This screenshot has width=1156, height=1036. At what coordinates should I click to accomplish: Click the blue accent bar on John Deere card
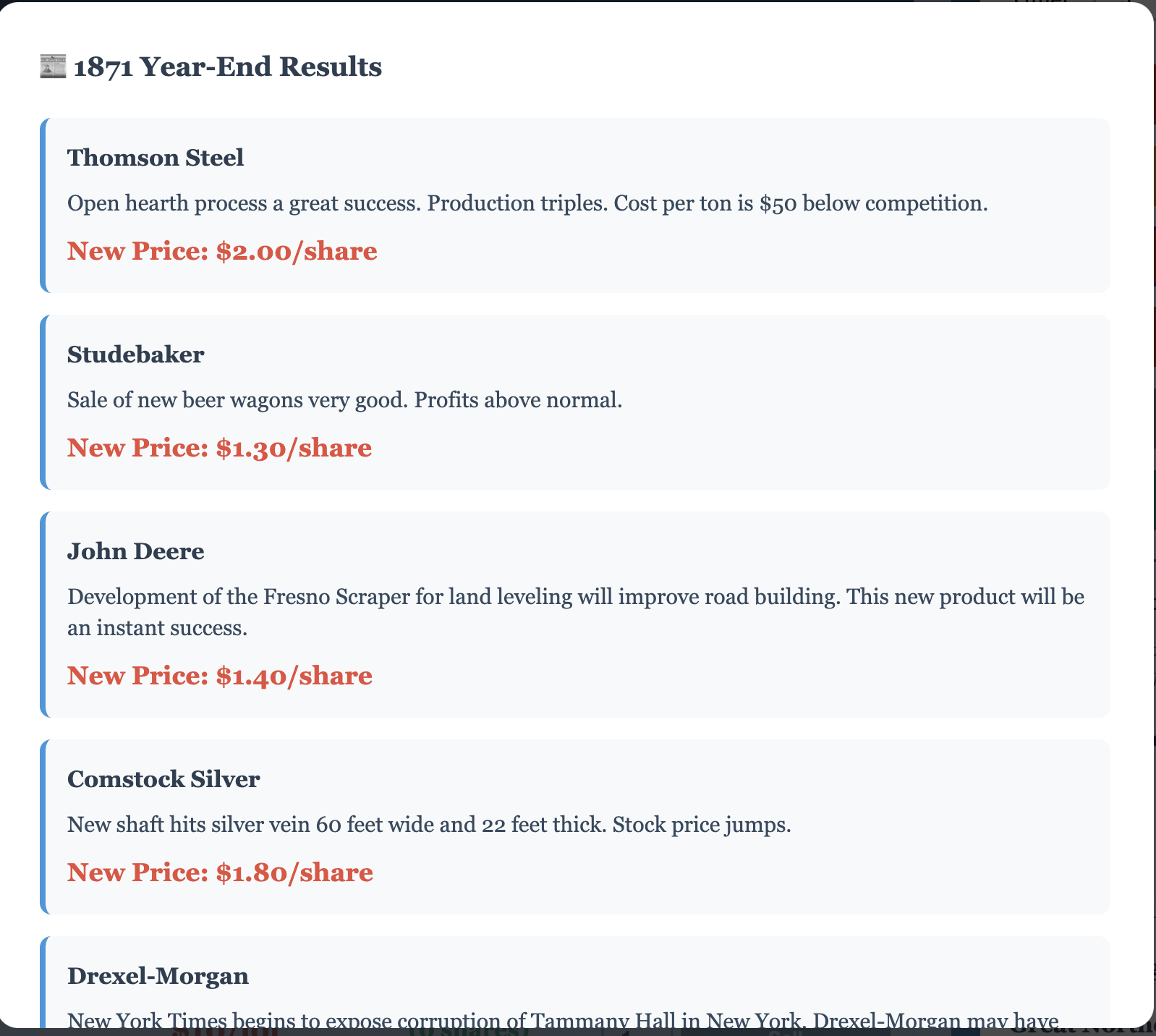pos(43,614)
